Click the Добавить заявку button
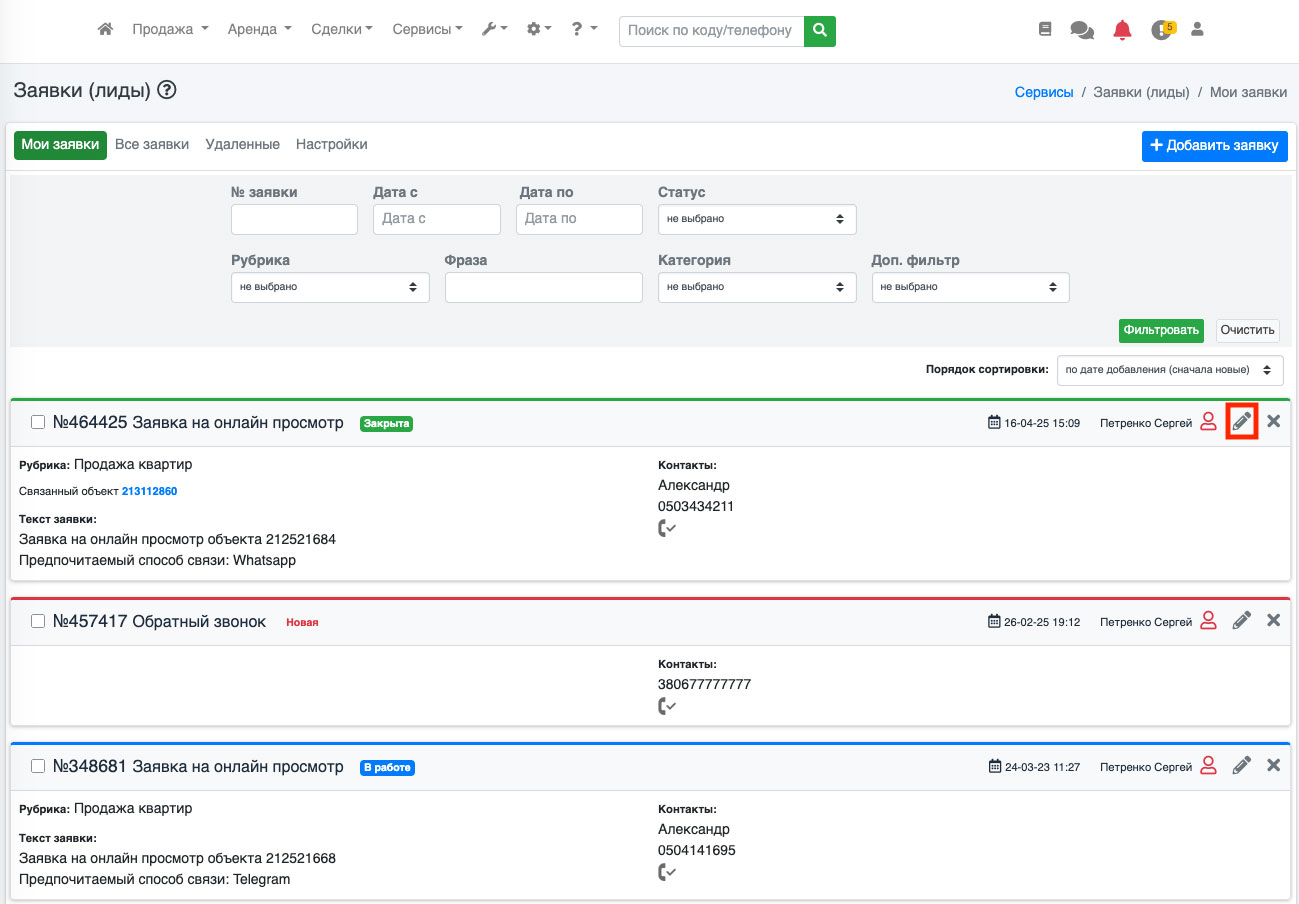Viewport: 1299px width, 904px height. coord(1214,146)
